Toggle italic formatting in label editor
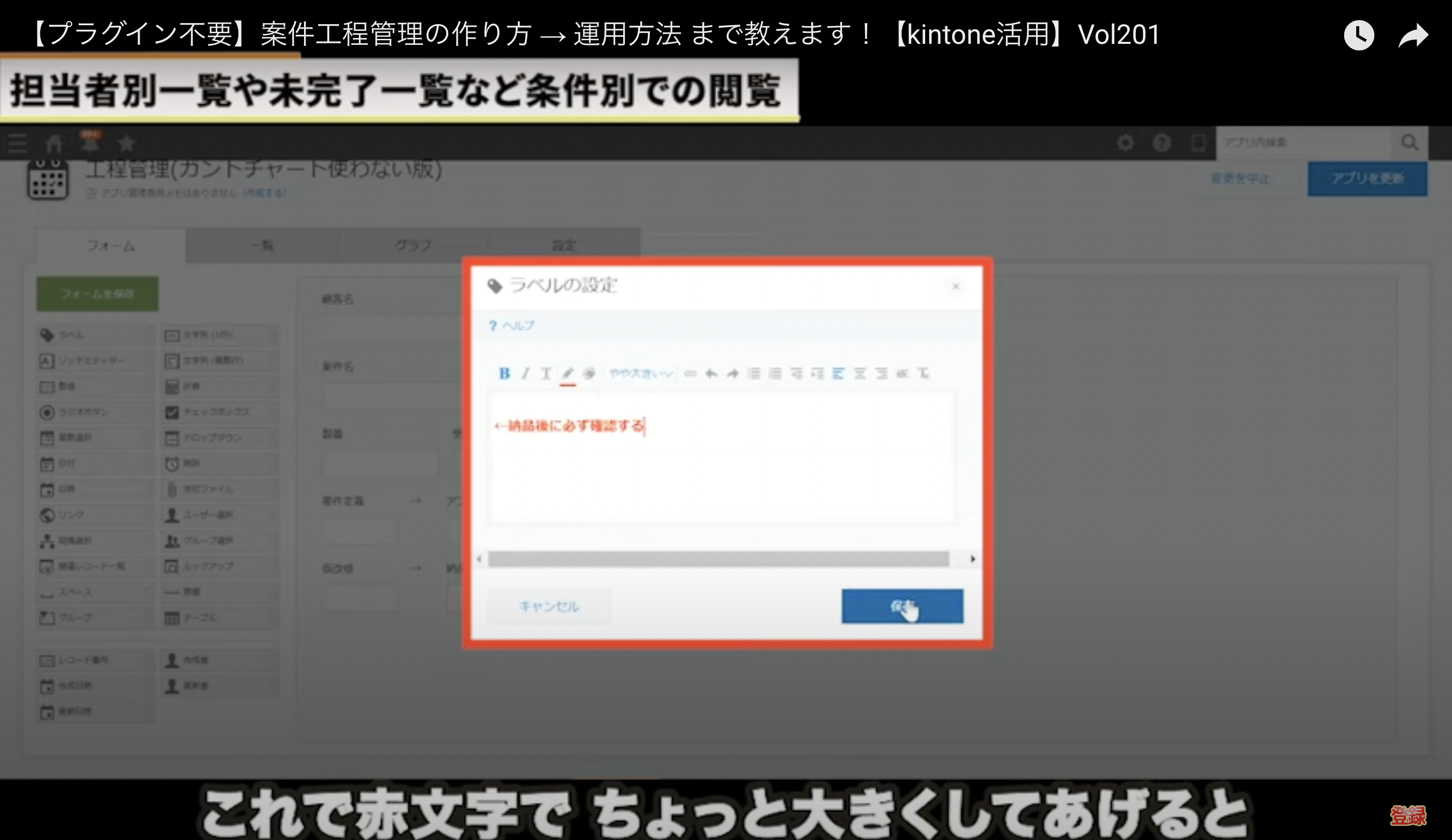 pyautogui.click(x=525, y=373)
